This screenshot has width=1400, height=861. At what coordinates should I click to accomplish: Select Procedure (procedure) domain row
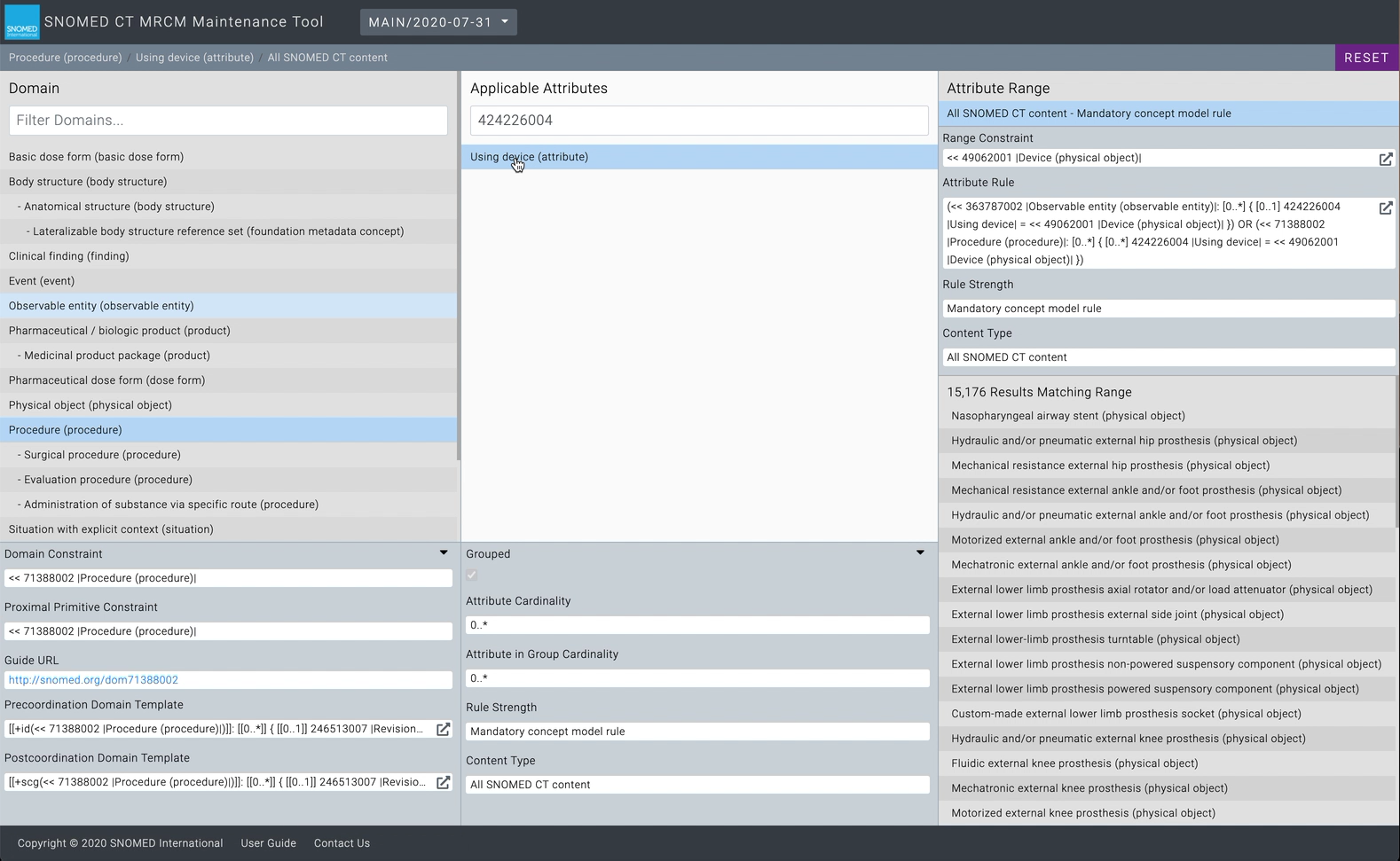tap(229, 430)
